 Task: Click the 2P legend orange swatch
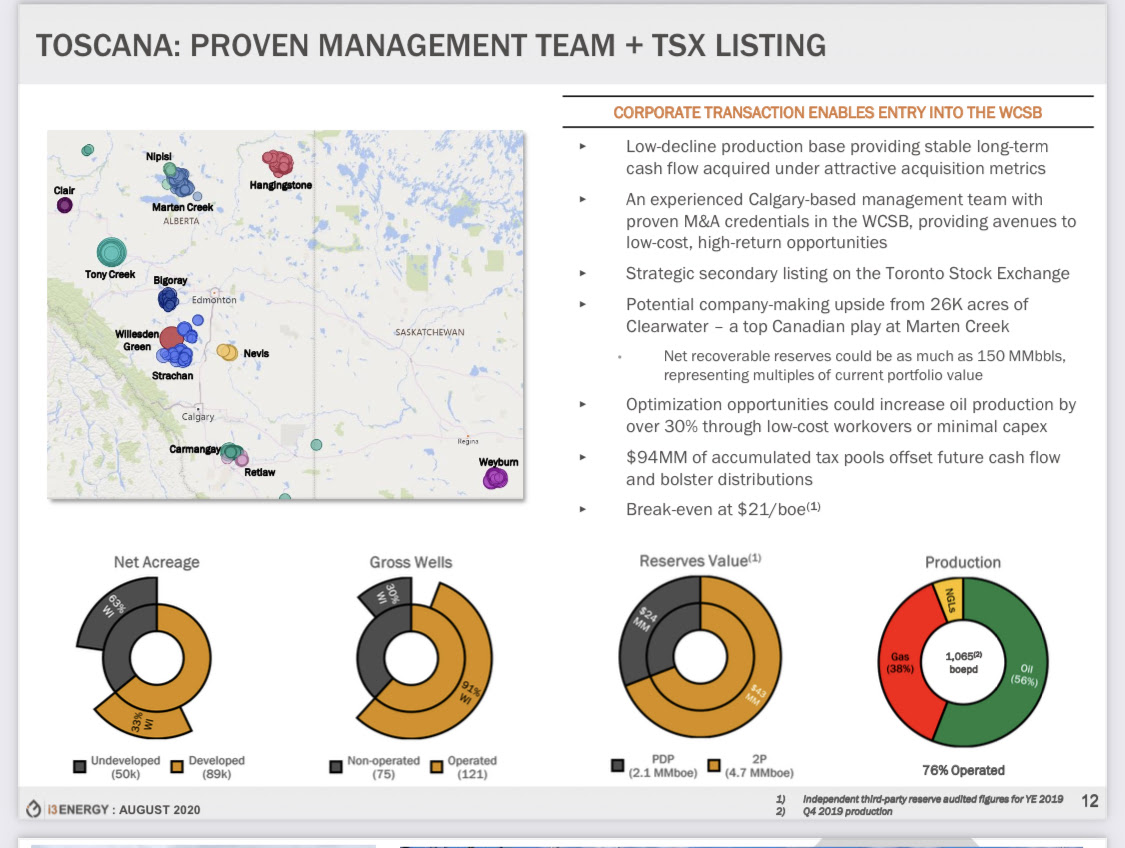713,765
